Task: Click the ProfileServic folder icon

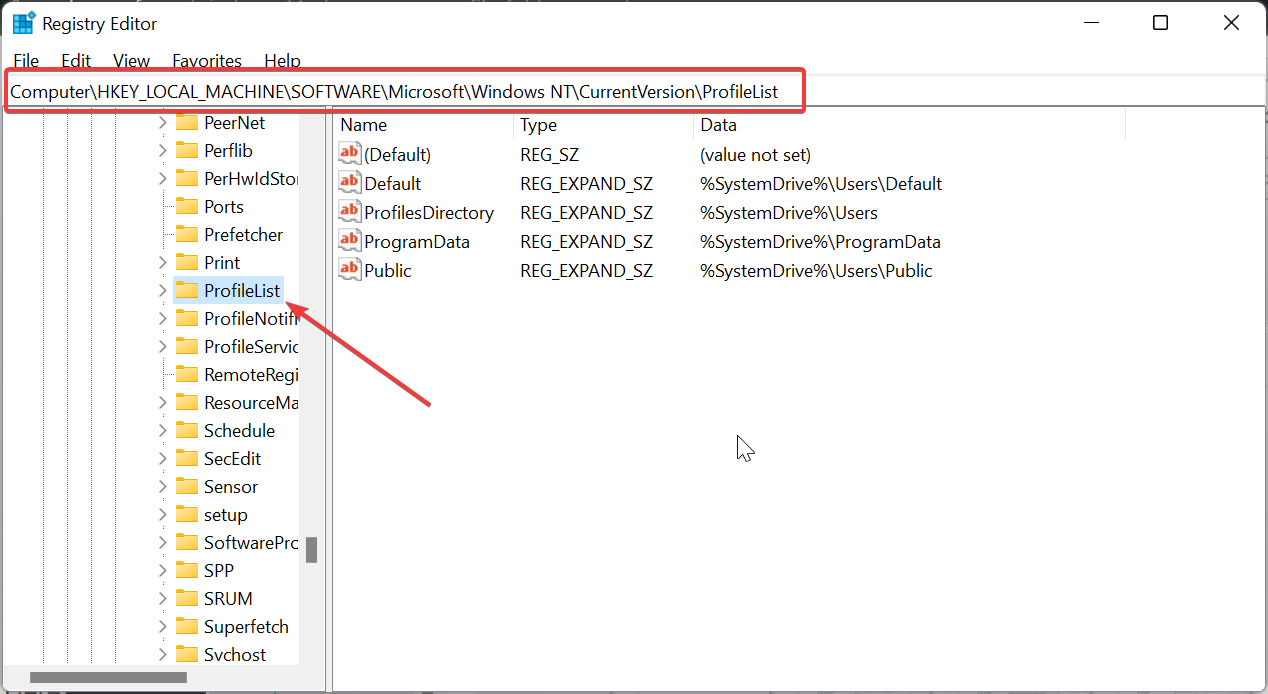Action: [187, 346]
